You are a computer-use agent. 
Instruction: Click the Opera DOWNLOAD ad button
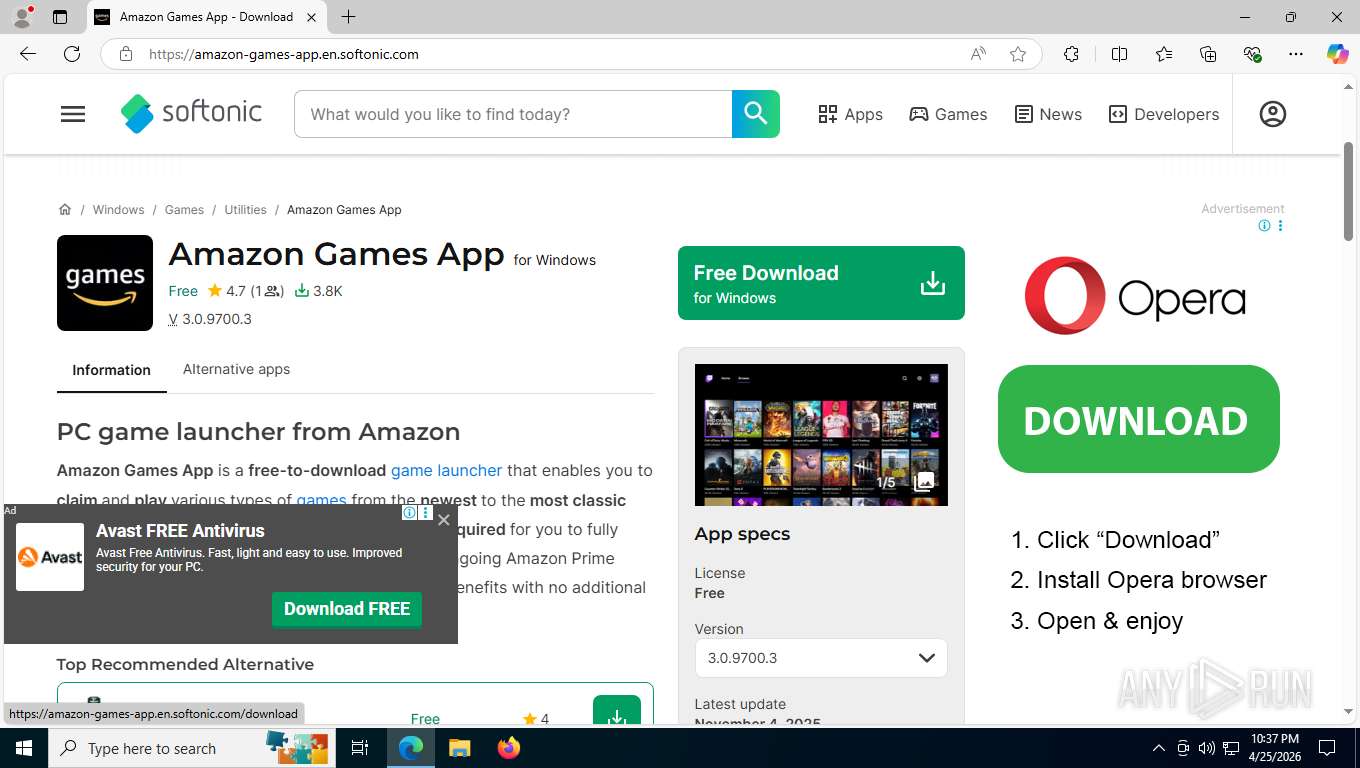[1139, 419]
